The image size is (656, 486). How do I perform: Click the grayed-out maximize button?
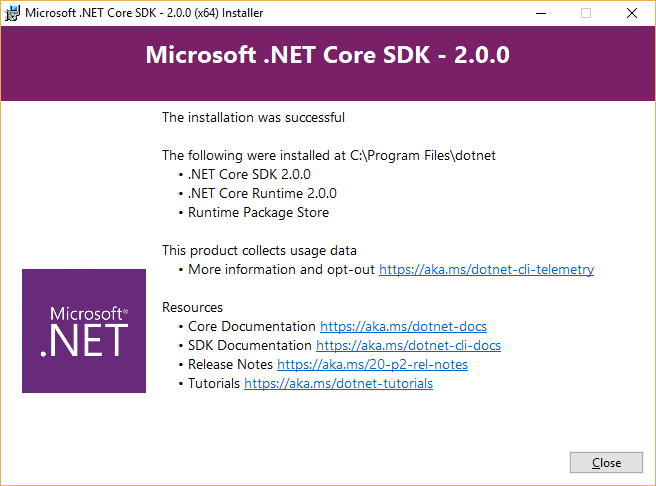pyautogui.click(x=586, y=13)
